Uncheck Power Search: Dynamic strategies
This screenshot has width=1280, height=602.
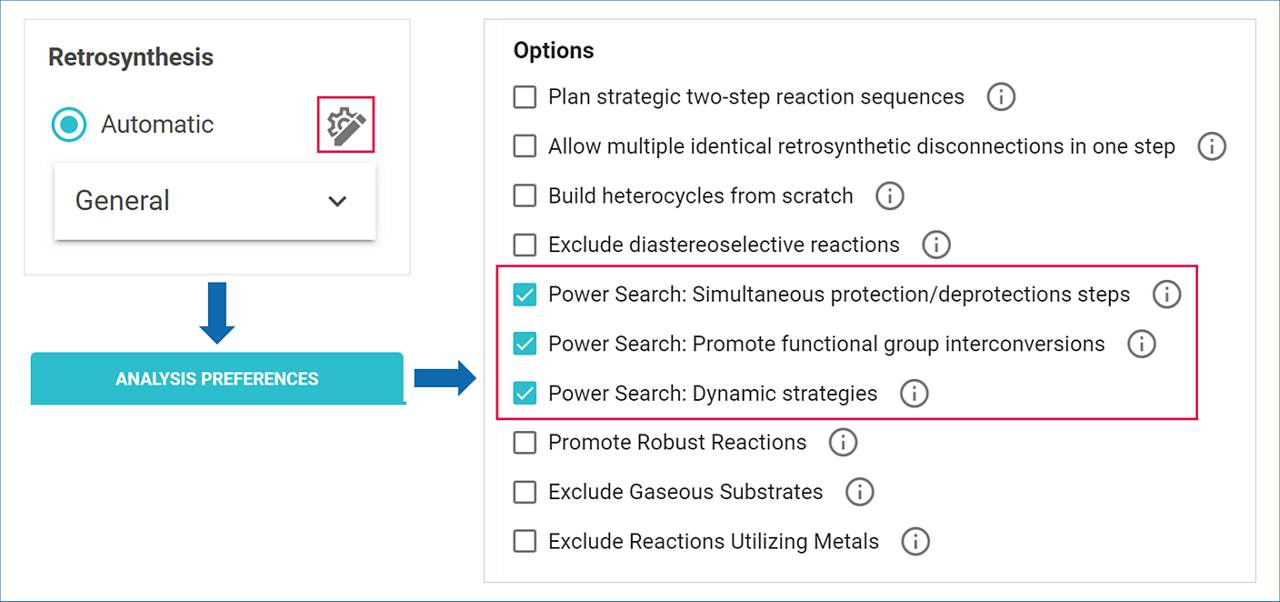tap(525, 393)
